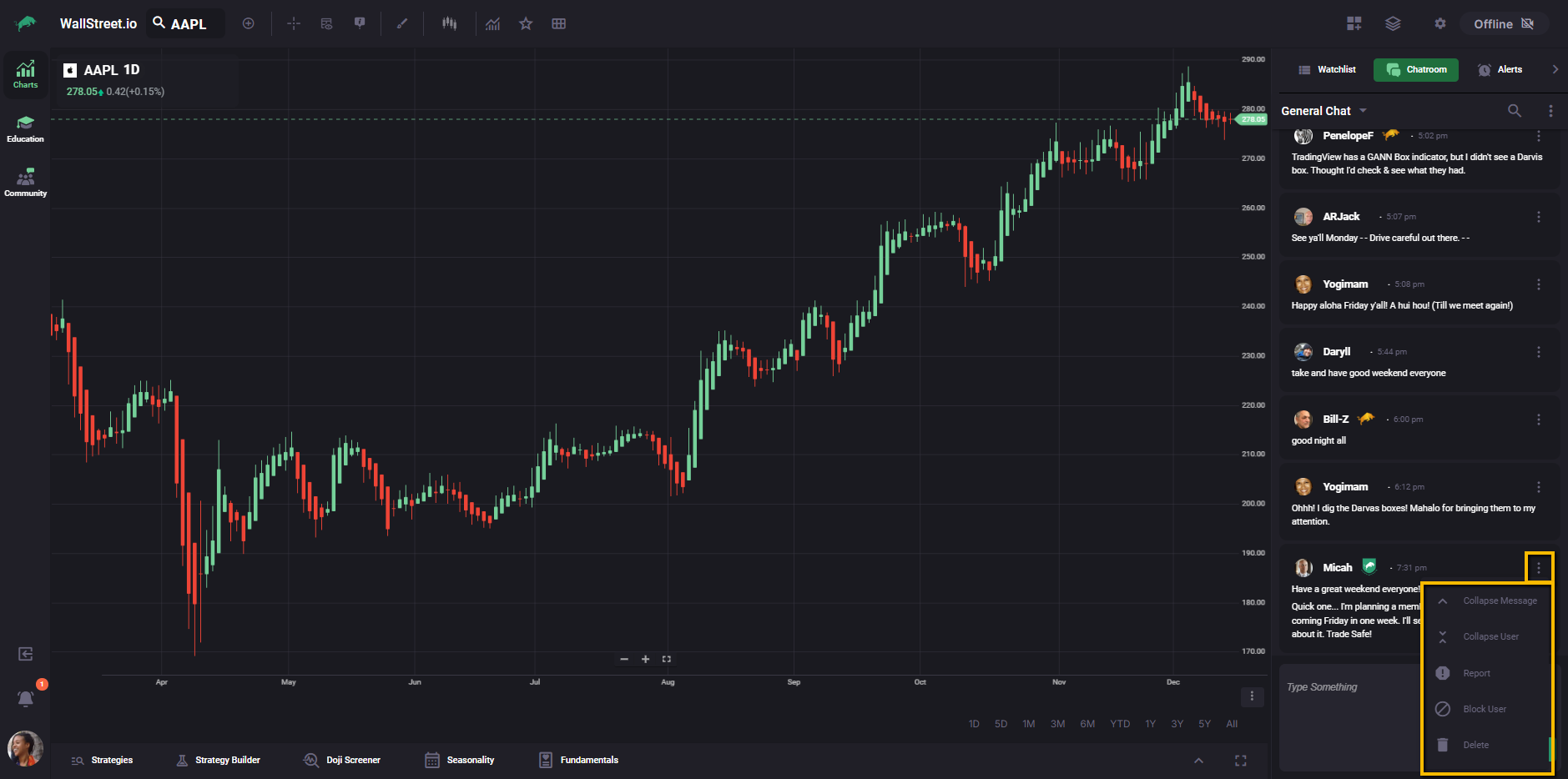Open the drawing brush tool
Viewport: 1568px width, 779px height.
point(402,23)
